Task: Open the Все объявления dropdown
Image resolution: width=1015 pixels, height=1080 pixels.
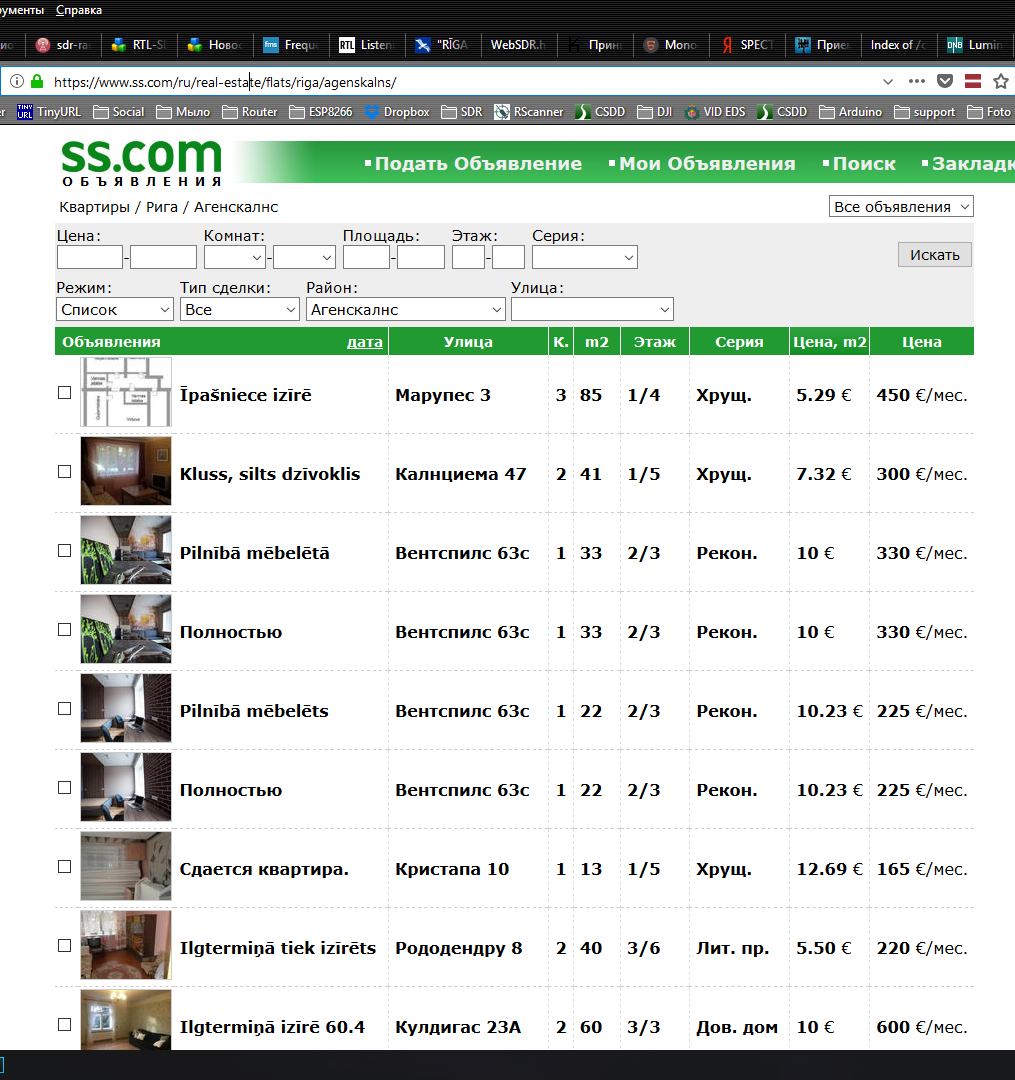Action: pyautogui.click(x=901, y=207)
